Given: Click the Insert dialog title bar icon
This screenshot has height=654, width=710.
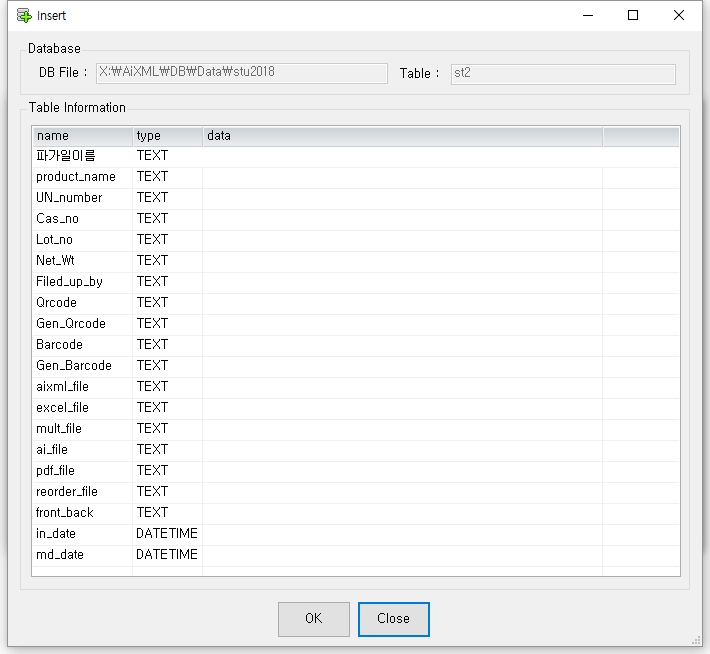Looking at the screenshot, I should click(24, 16).
